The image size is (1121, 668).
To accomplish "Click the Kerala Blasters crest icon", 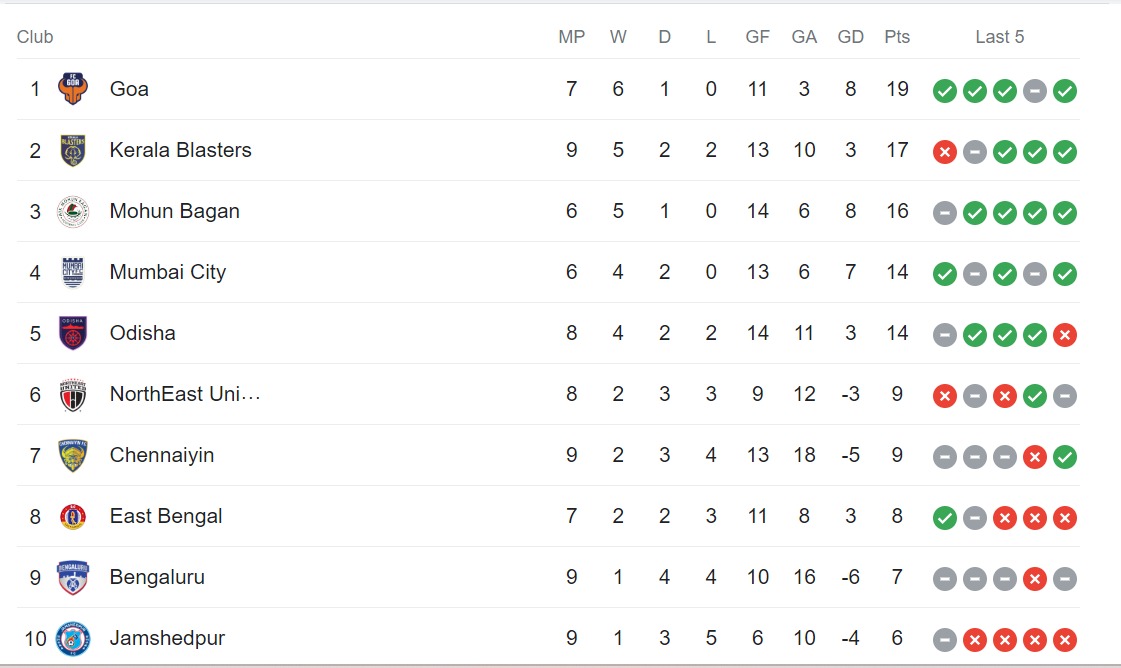I will [73, 150].
